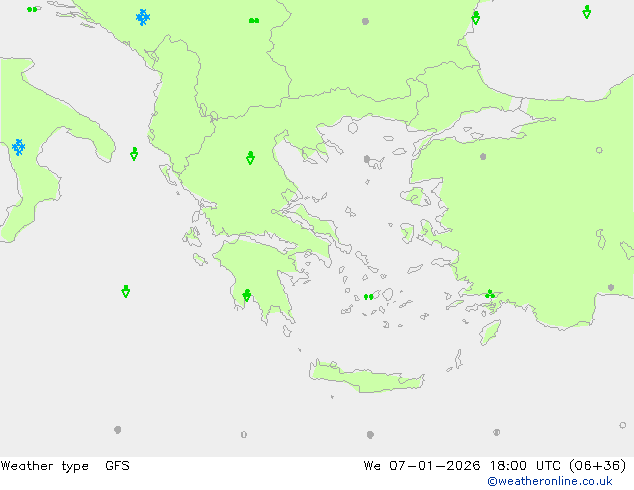Select the green shower symbol on the Peloponnese
This screenshot has height=490, width=634.
tap(247, 295)
